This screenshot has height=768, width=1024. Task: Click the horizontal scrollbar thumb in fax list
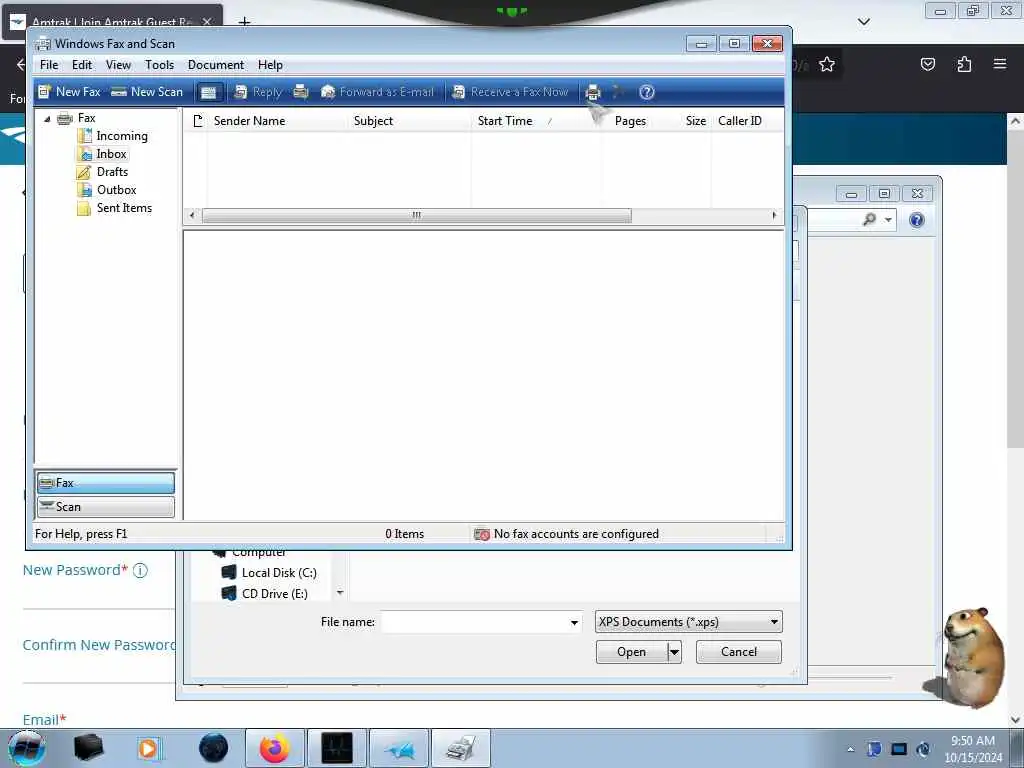click(x=417, y=216)
